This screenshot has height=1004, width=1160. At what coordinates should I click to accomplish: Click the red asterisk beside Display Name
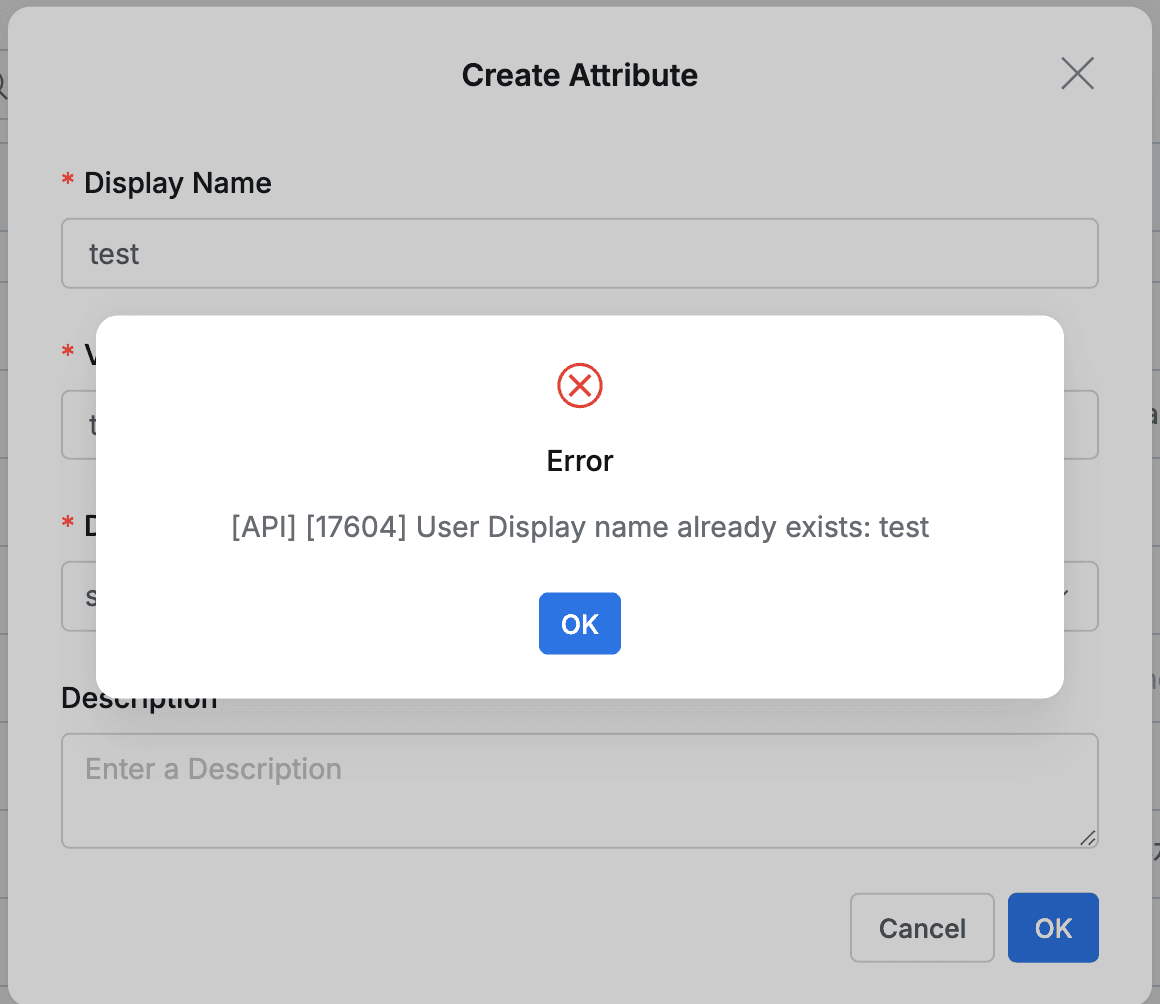(x=66, y=180)
